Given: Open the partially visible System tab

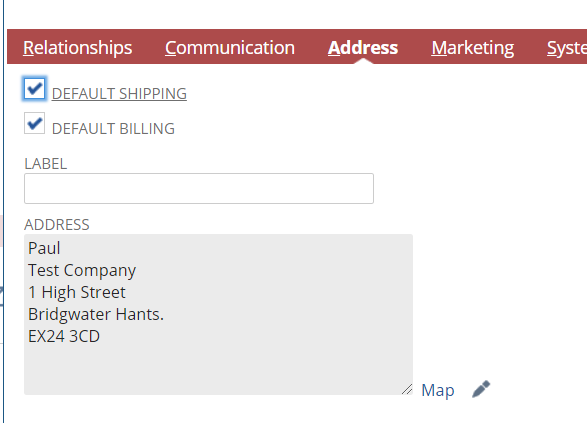Looking at the screenshot, I should 566,48.
